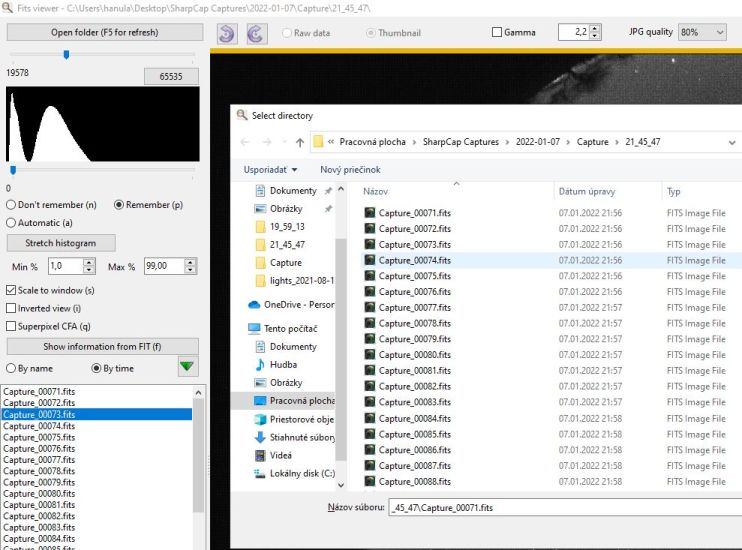Click Nový priečinok button

[x=350, y=169]
